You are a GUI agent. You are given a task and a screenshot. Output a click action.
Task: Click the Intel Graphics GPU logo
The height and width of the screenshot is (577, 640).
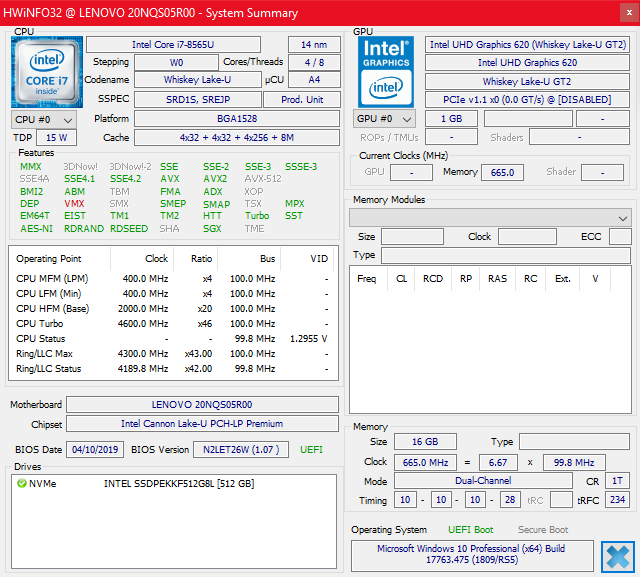(386, 71)
